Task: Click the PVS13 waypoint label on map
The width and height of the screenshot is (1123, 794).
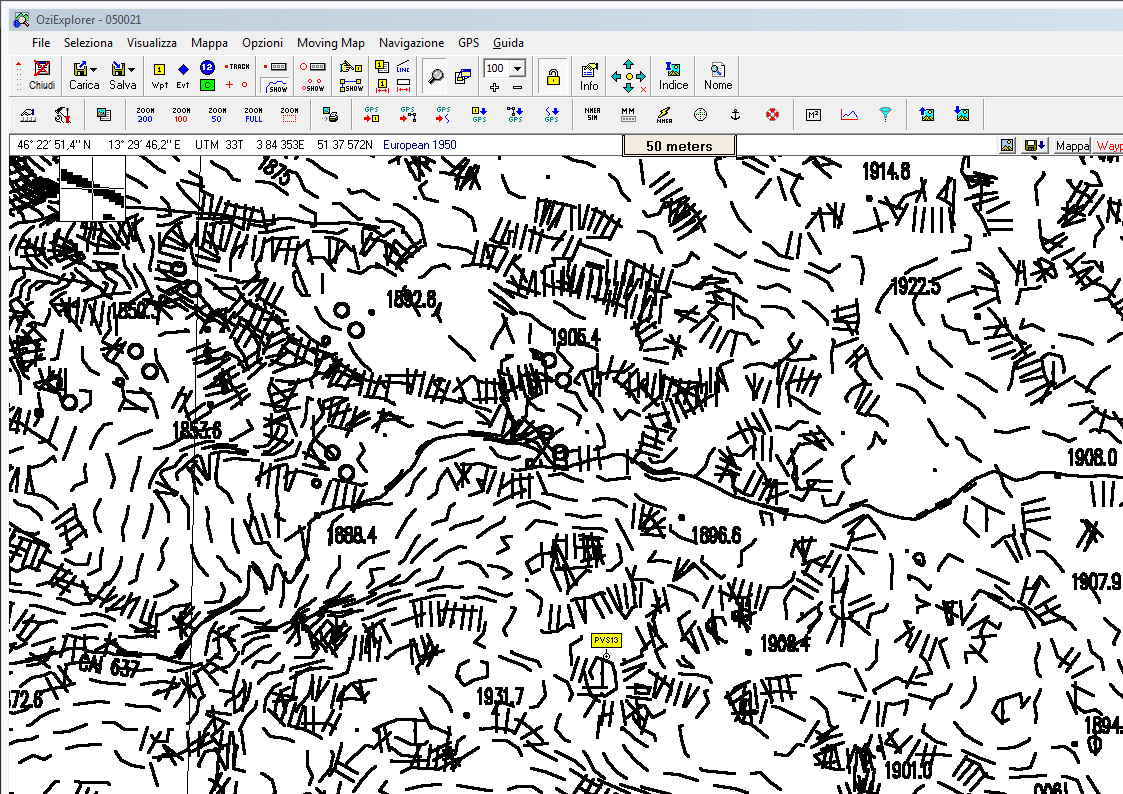Action: 606,641
